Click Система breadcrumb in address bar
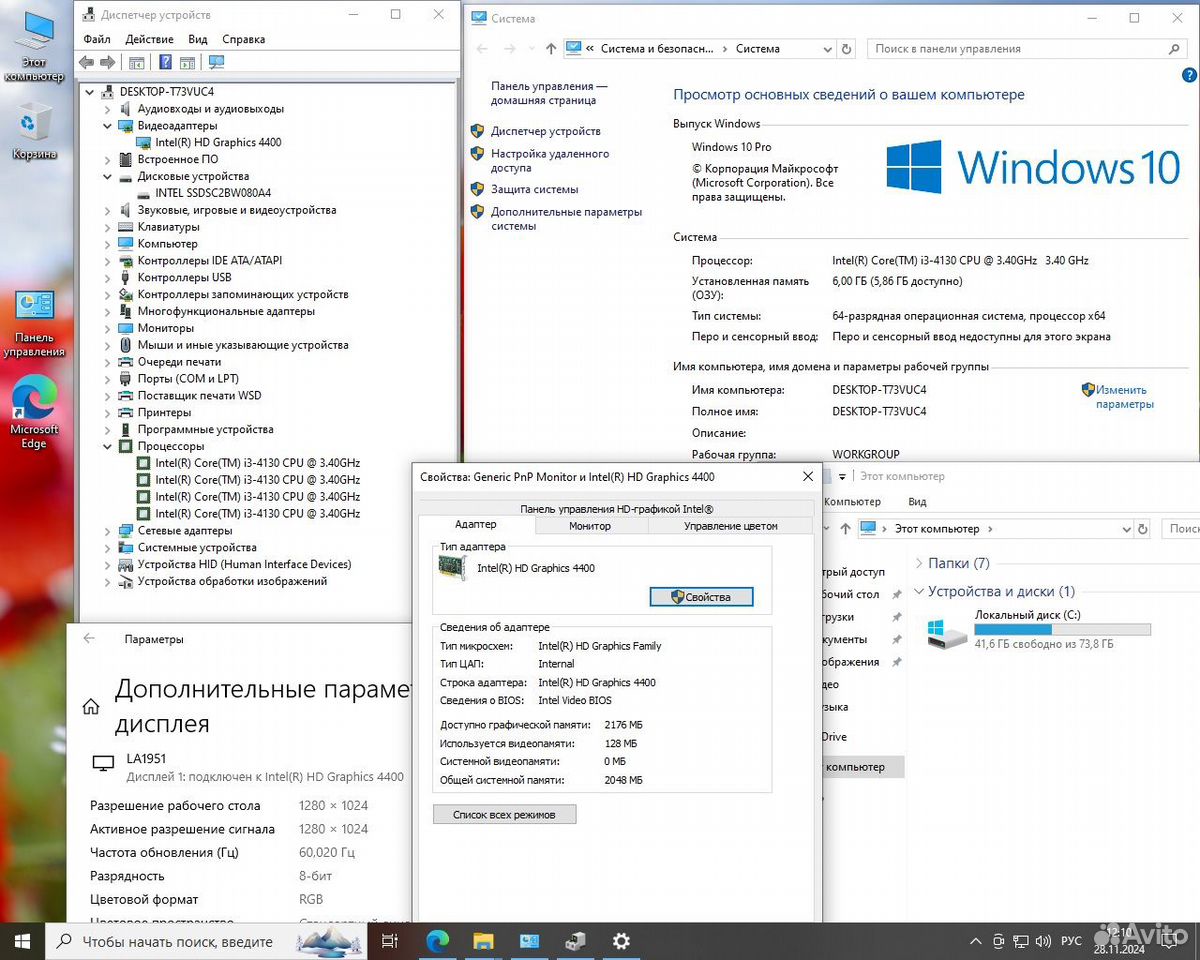 (x=757, y=48)
